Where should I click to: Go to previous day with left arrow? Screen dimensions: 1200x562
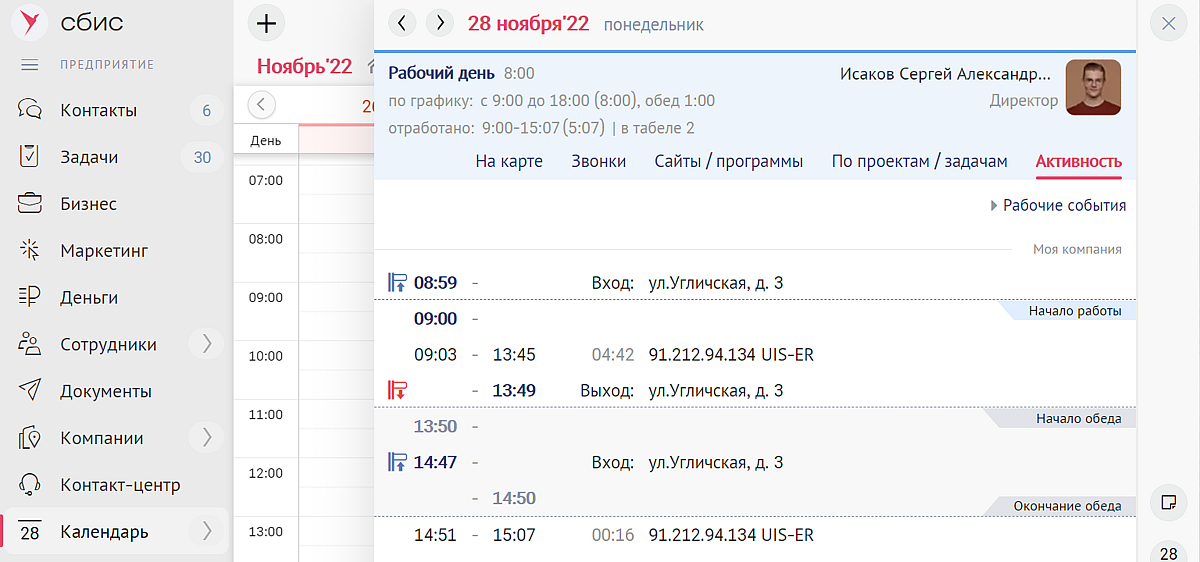pyautogui.click(x=402, y=23)
